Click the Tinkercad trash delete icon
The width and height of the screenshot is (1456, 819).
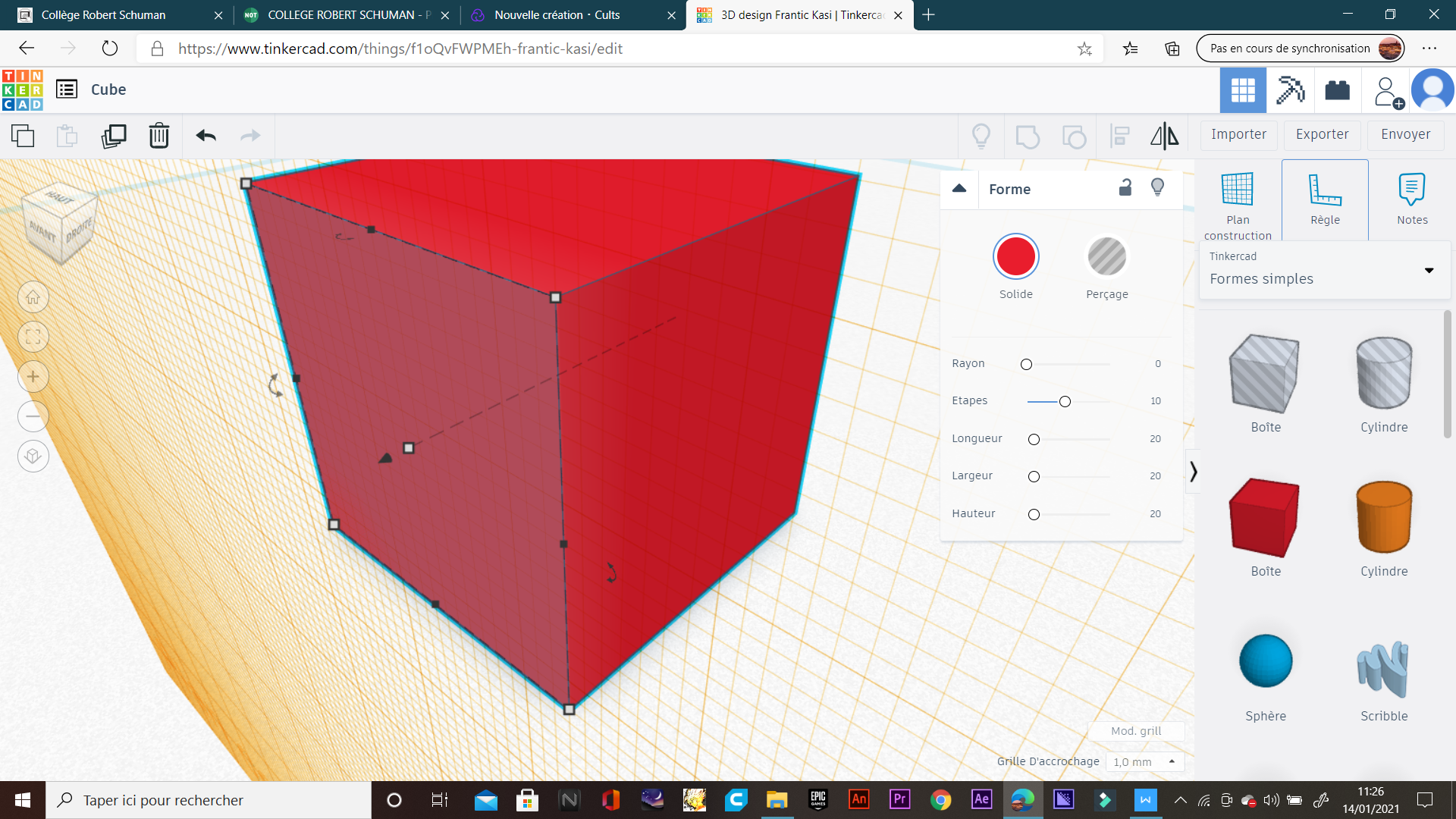[x=158, y=136]
